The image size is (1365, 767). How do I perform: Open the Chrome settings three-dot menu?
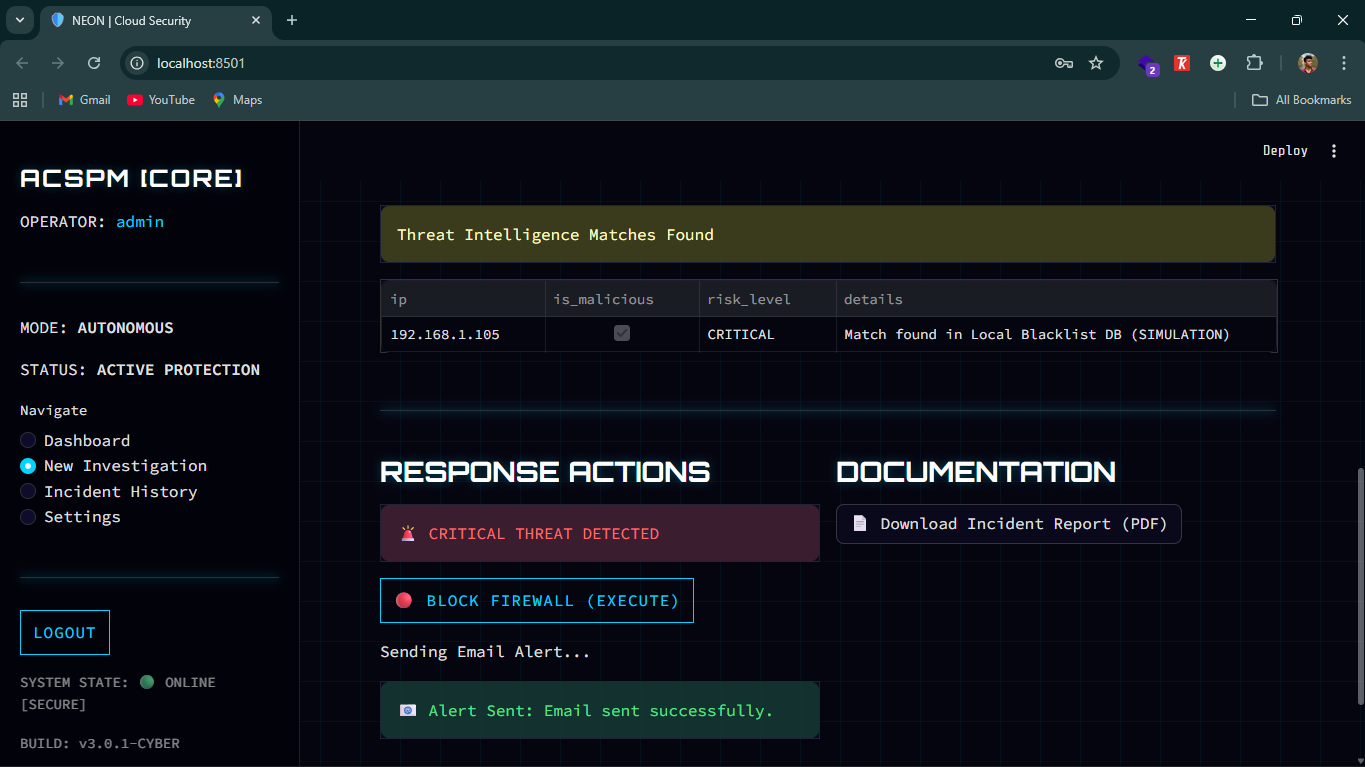pyautogui.click(x=1343, y=62)
